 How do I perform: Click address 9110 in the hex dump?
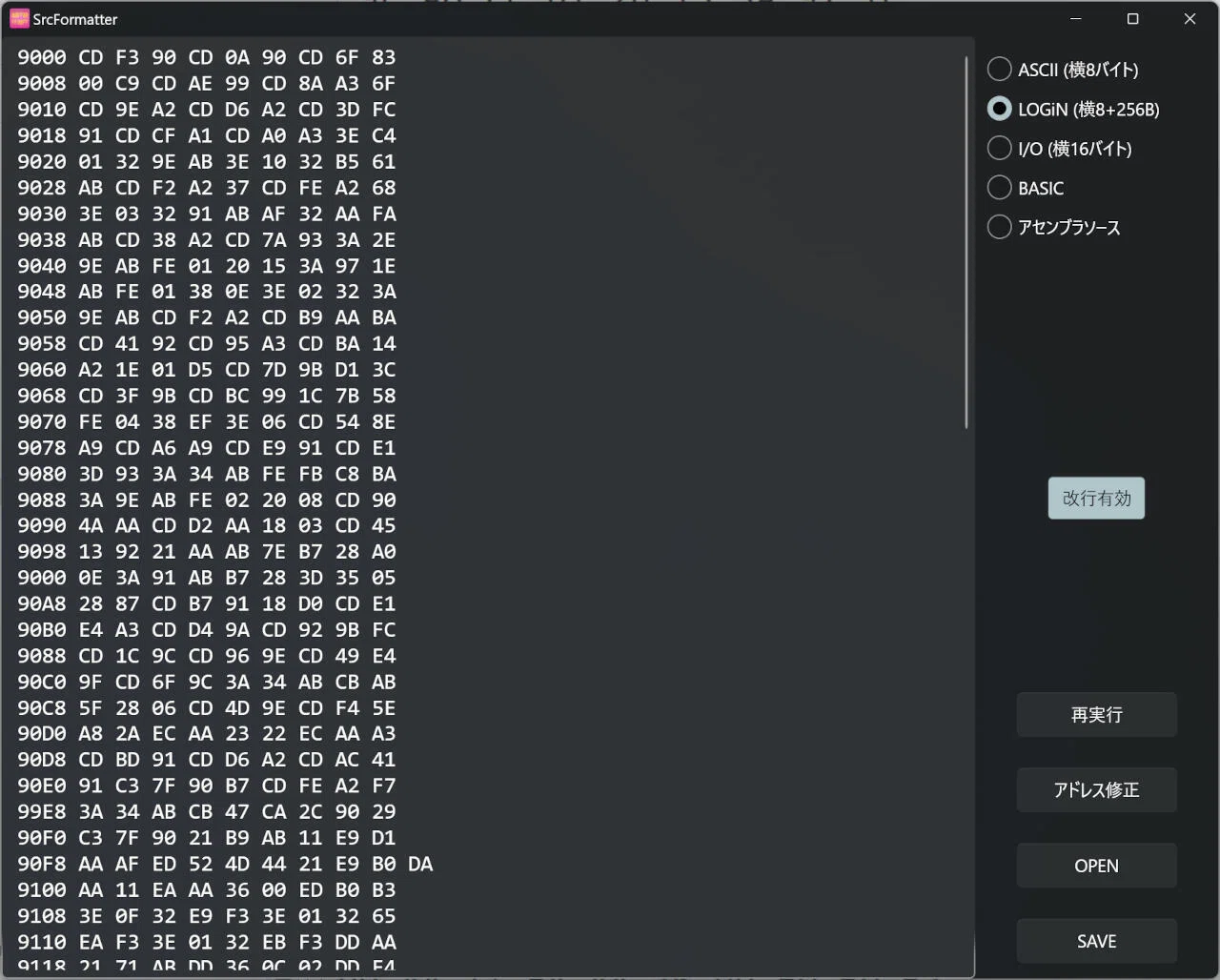42,942
